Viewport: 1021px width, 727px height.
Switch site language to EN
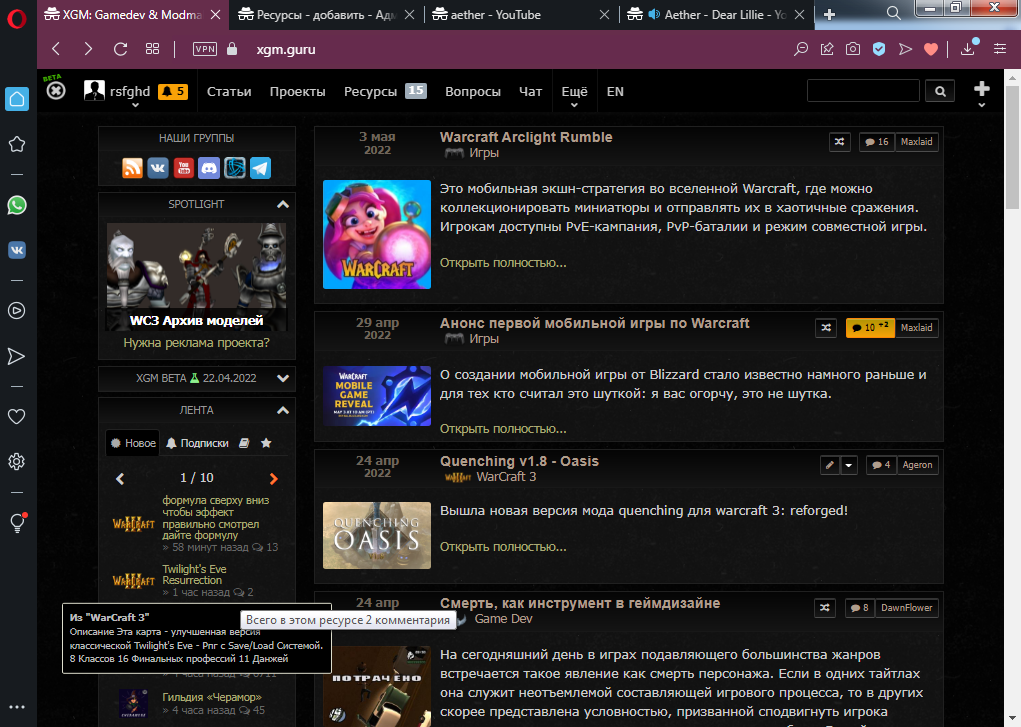click(x=615, y=92)
